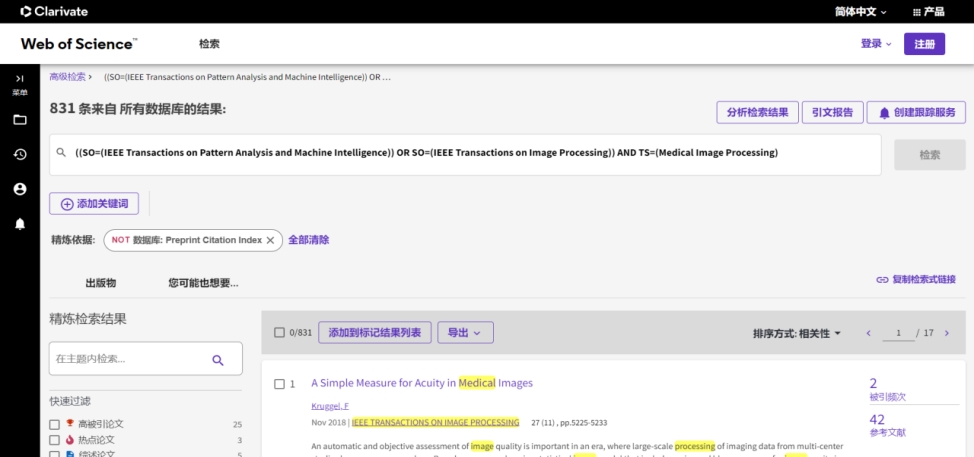The width and height of the screenshot is (974, 457).
Task: Enable the 高被引论文 filter checkbox
Action: pos(55,425)
